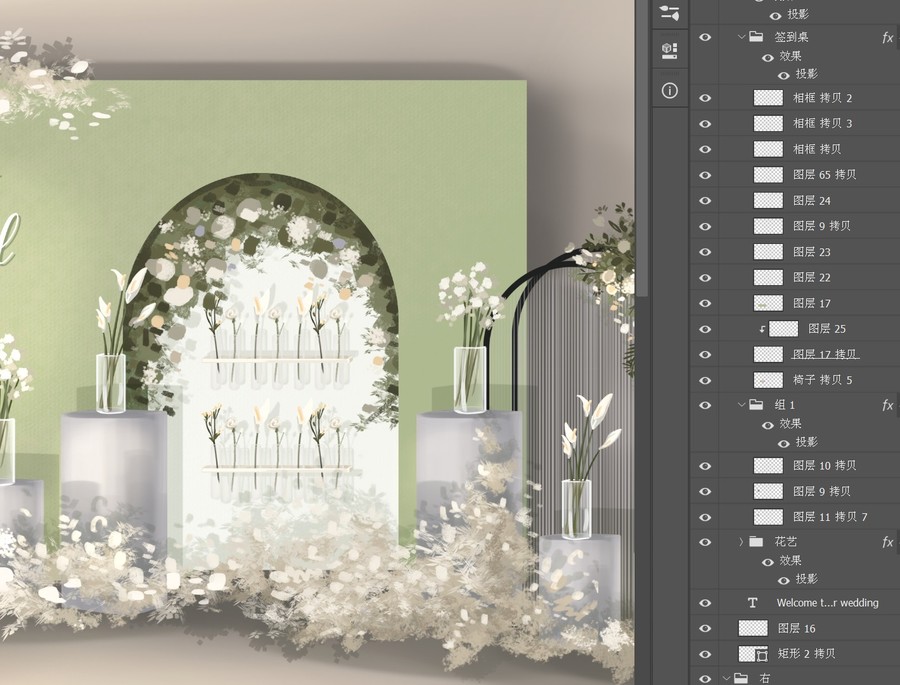The width and height of the screenshot is (900, 685).
Task: Select the layer named 图层 10 拷贝
Action: (x=825, y=465)
